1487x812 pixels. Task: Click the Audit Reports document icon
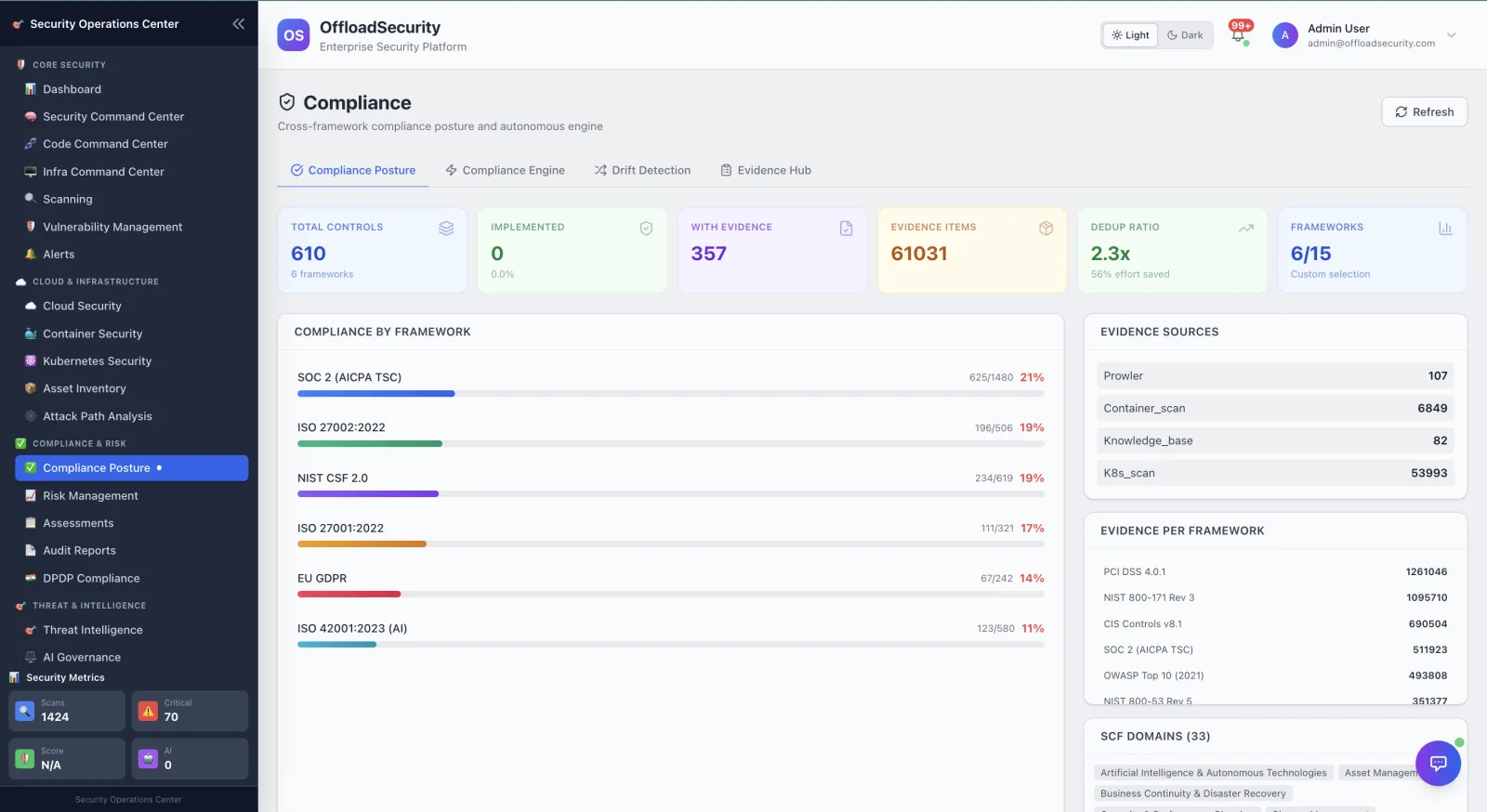click(31, 550)
